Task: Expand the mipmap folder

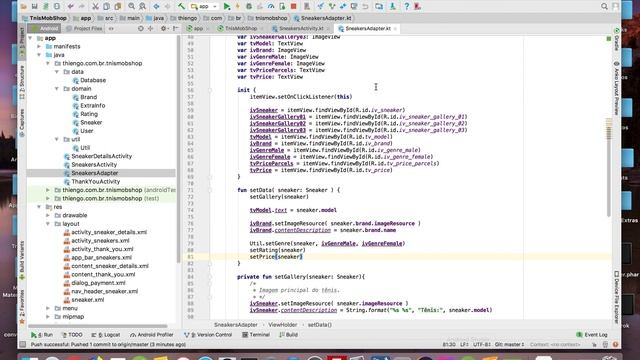Action: (48, 316)
